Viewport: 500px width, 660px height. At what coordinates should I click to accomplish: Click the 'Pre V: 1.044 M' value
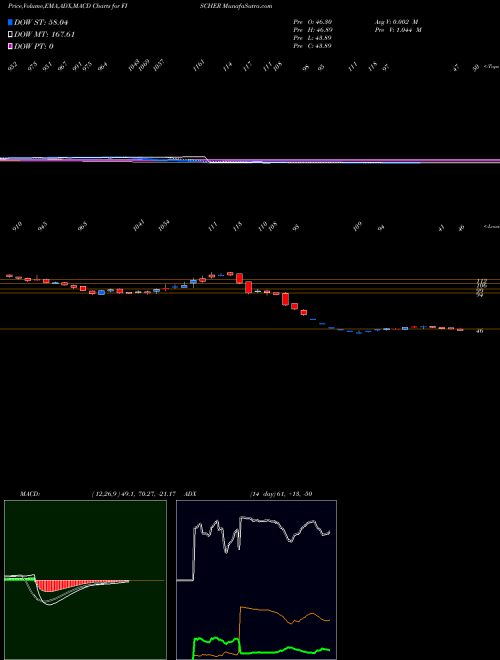coord(397,30)
